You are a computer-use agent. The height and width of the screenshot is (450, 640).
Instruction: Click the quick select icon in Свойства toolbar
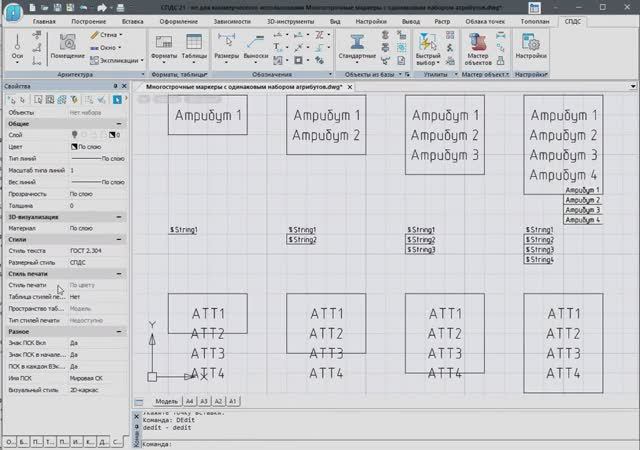click(74, 99)
